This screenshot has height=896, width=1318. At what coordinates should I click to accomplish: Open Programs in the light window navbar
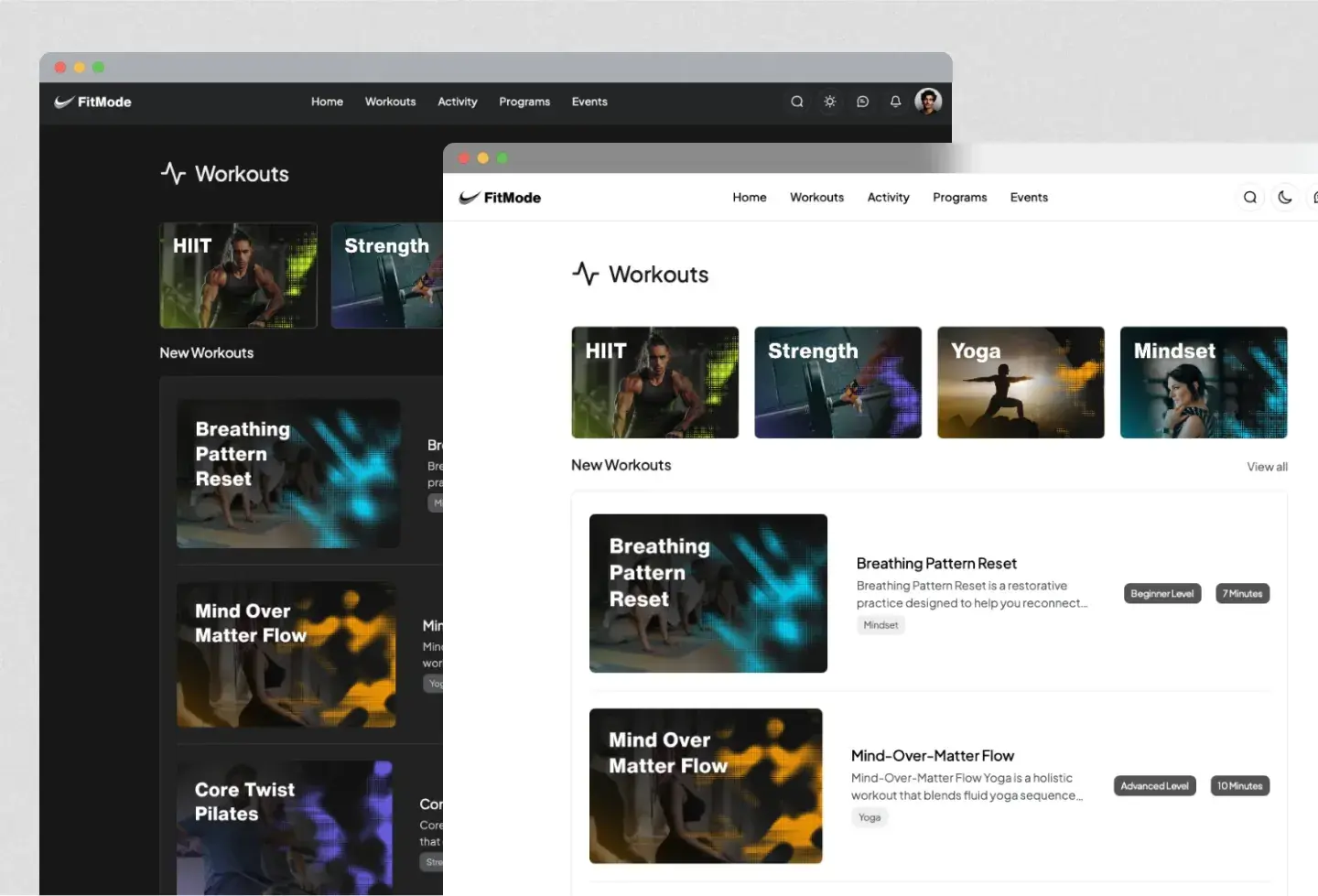point(960,198)
